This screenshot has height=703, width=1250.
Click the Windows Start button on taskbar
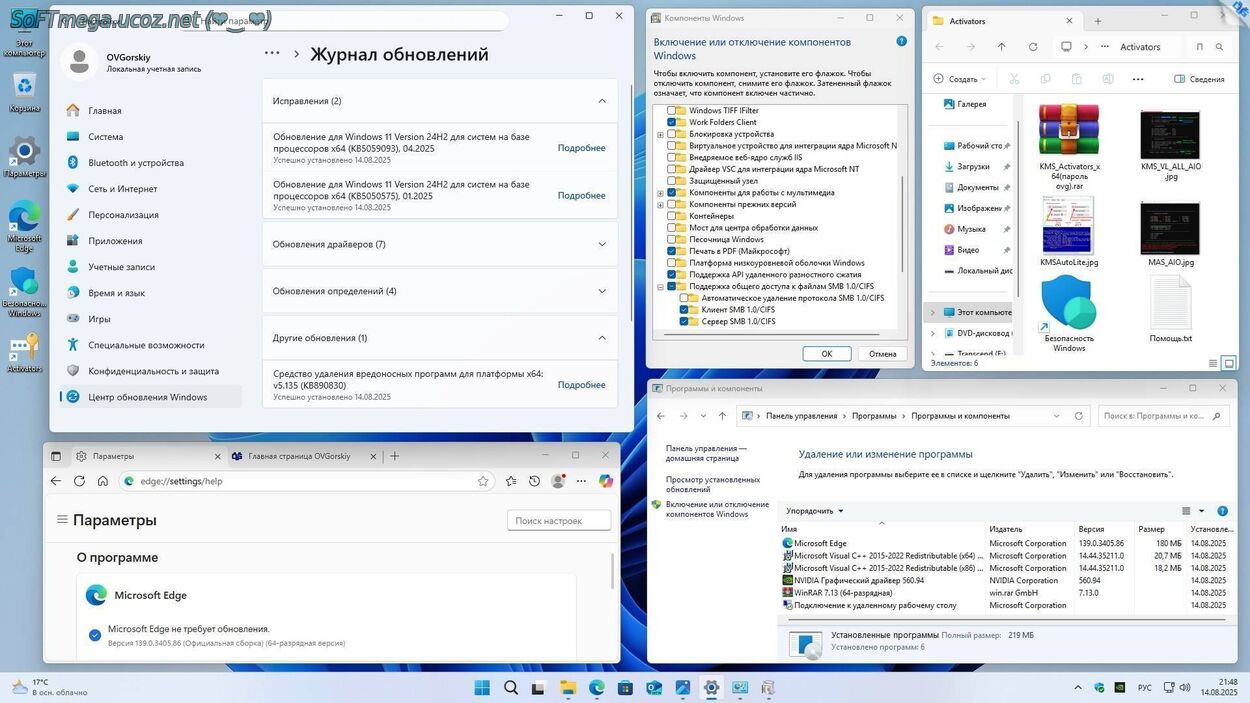(x=482, y=688)
